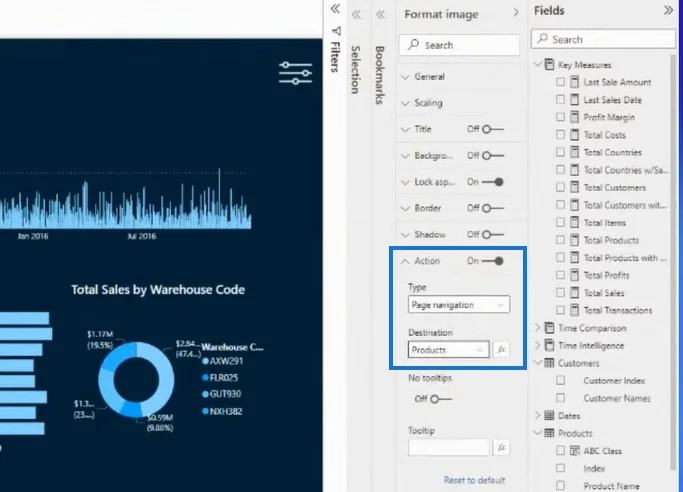
Task: Expand the Selection pane chevron
Action: (356, 15)
